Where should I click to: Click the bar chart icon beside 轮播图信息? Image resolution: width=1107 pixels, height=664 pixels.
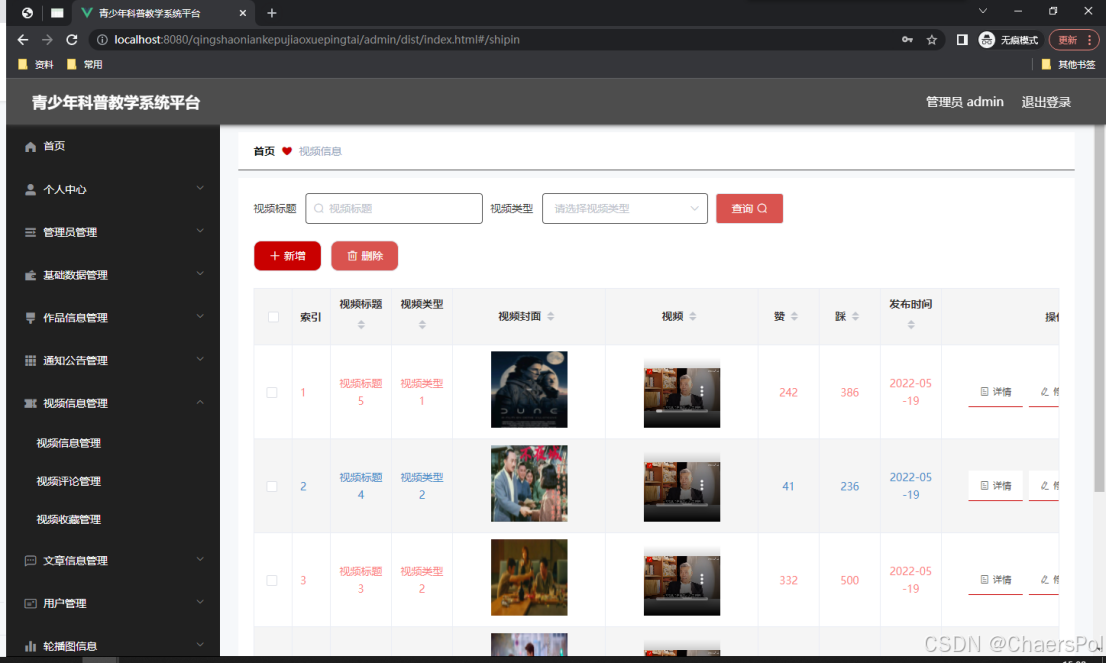pos(30,646)
